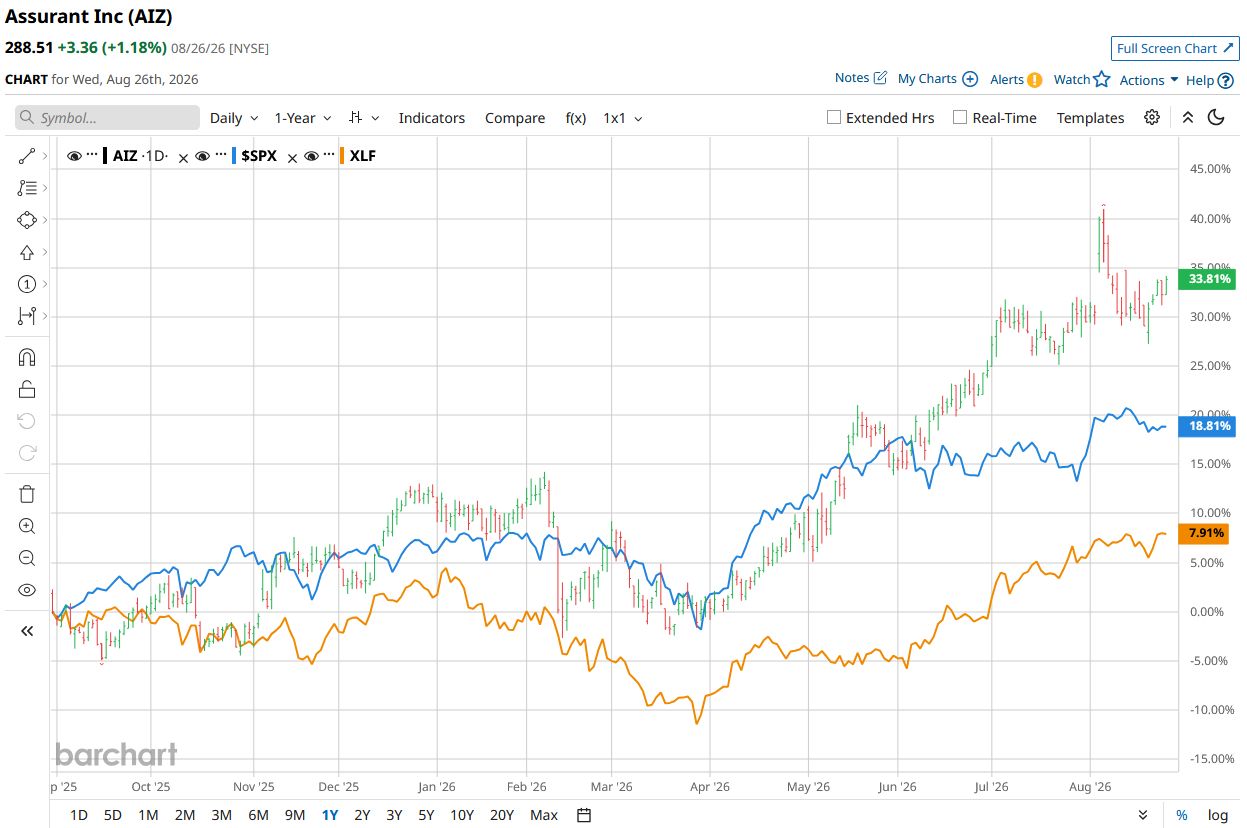Hide all drawings with toolbar eye icon

coord(27,590)
